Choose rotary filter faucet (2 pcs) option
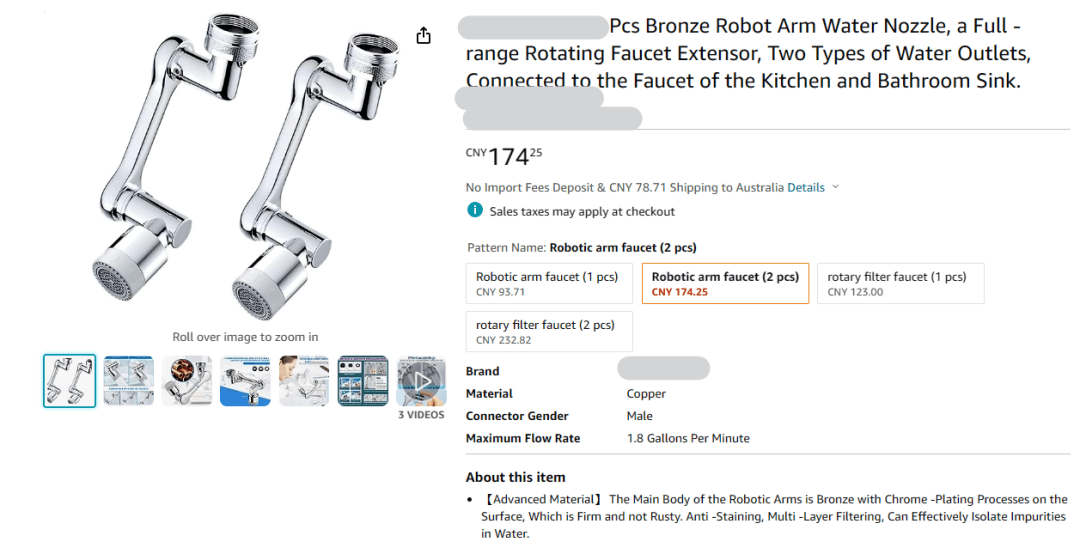Screen dimensions: 1080x542 point(549,332)
